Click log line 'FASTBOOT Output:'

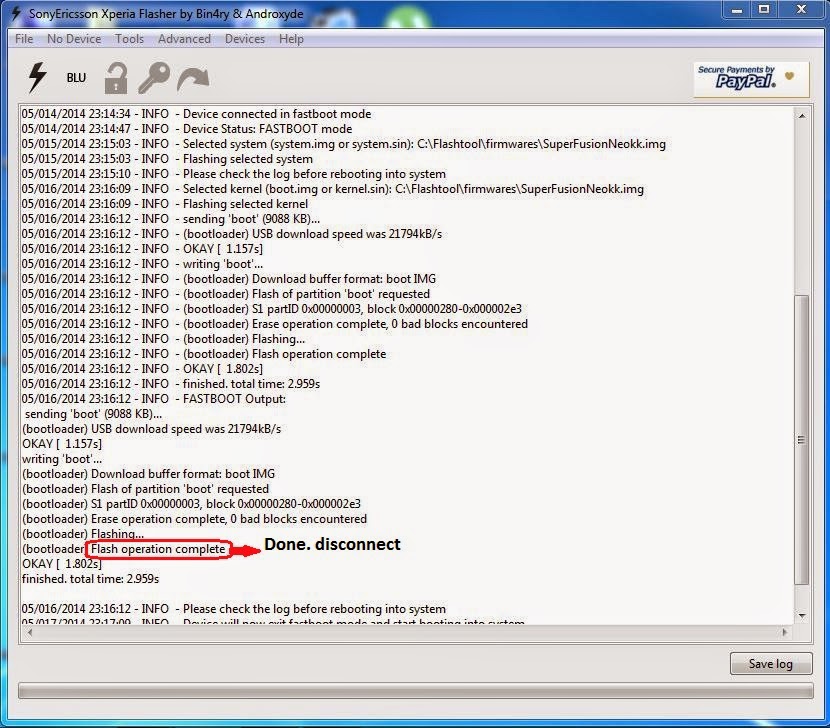pyautogui.click(x=154, y=399)
